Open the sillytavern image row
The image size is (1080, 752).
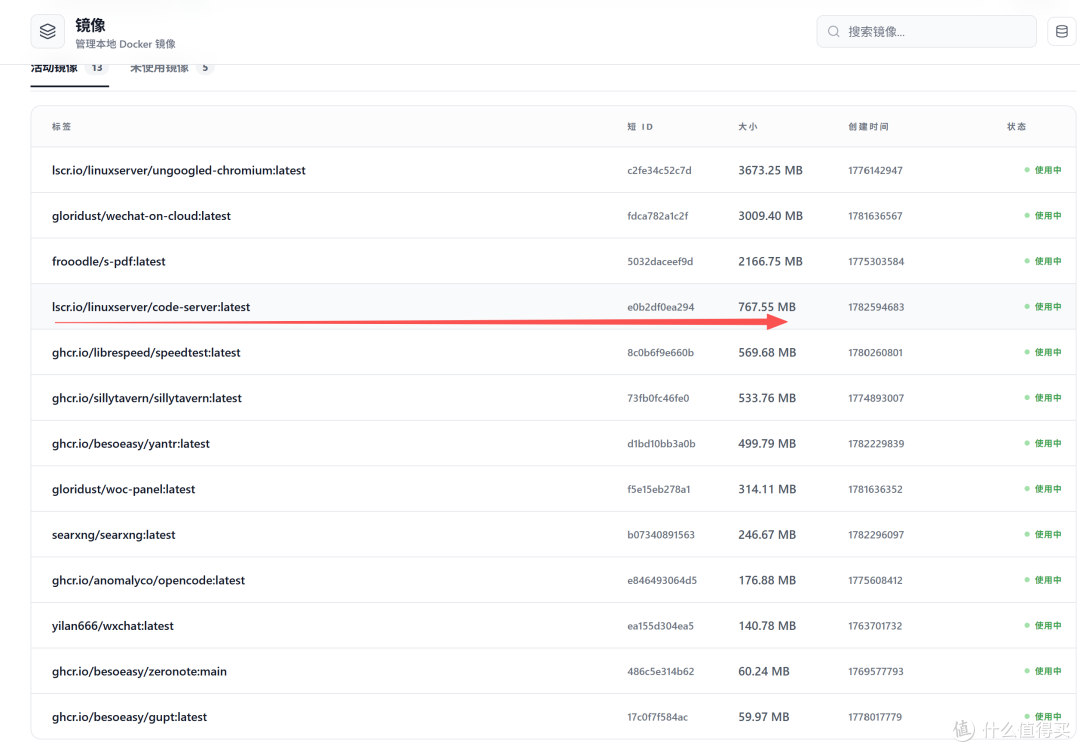pyautogui.click(x=553, y=397)
